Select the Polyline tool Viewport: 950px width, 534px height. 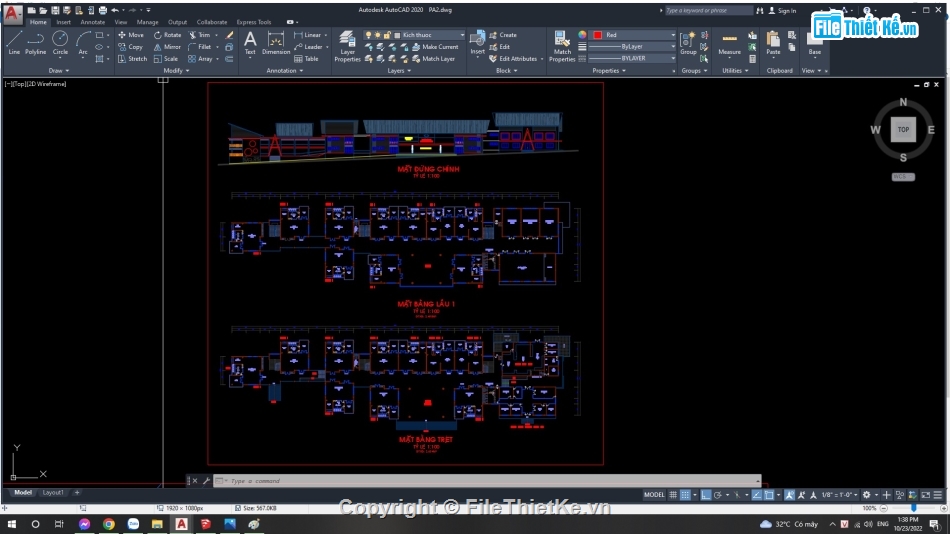(x=36, y=43)
